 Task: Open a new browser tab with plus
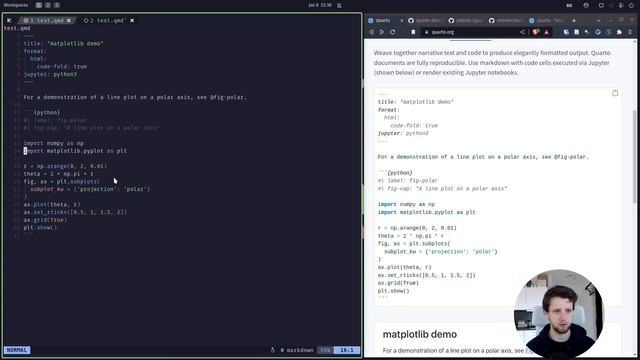coord(574,20)
